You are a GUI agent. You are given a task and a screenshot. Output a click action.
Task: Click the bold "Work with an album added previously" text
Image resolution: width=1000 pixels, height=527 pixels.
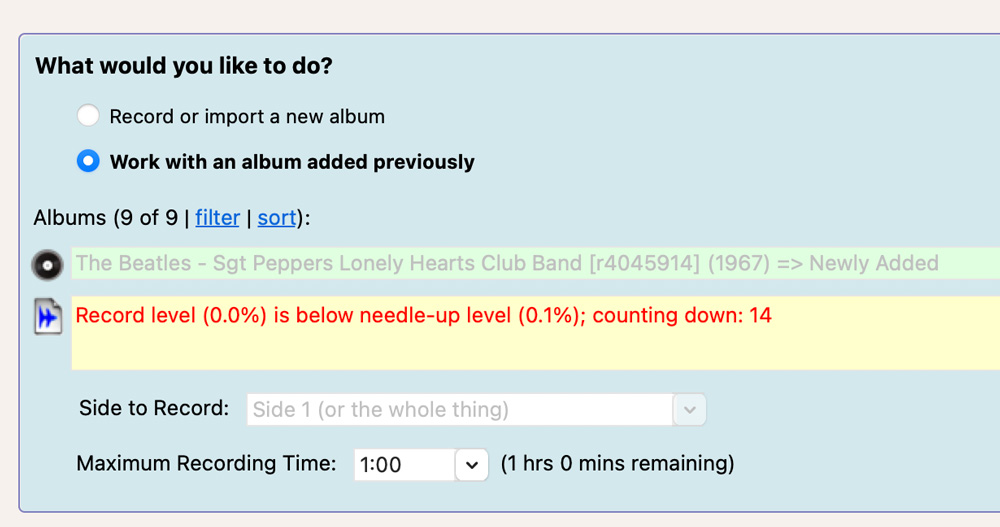(292, 161)
